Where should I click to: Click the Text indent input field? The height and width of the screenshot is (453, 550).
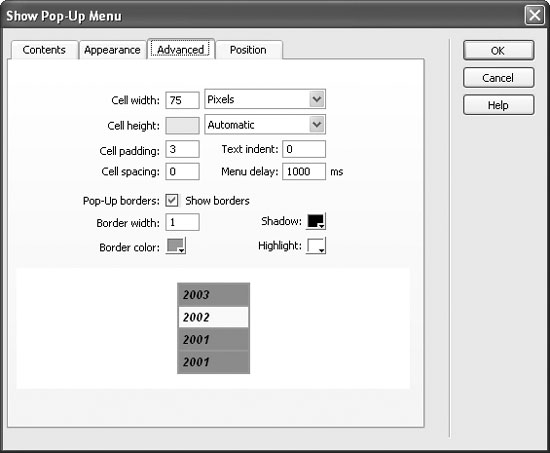pos(304,149)
